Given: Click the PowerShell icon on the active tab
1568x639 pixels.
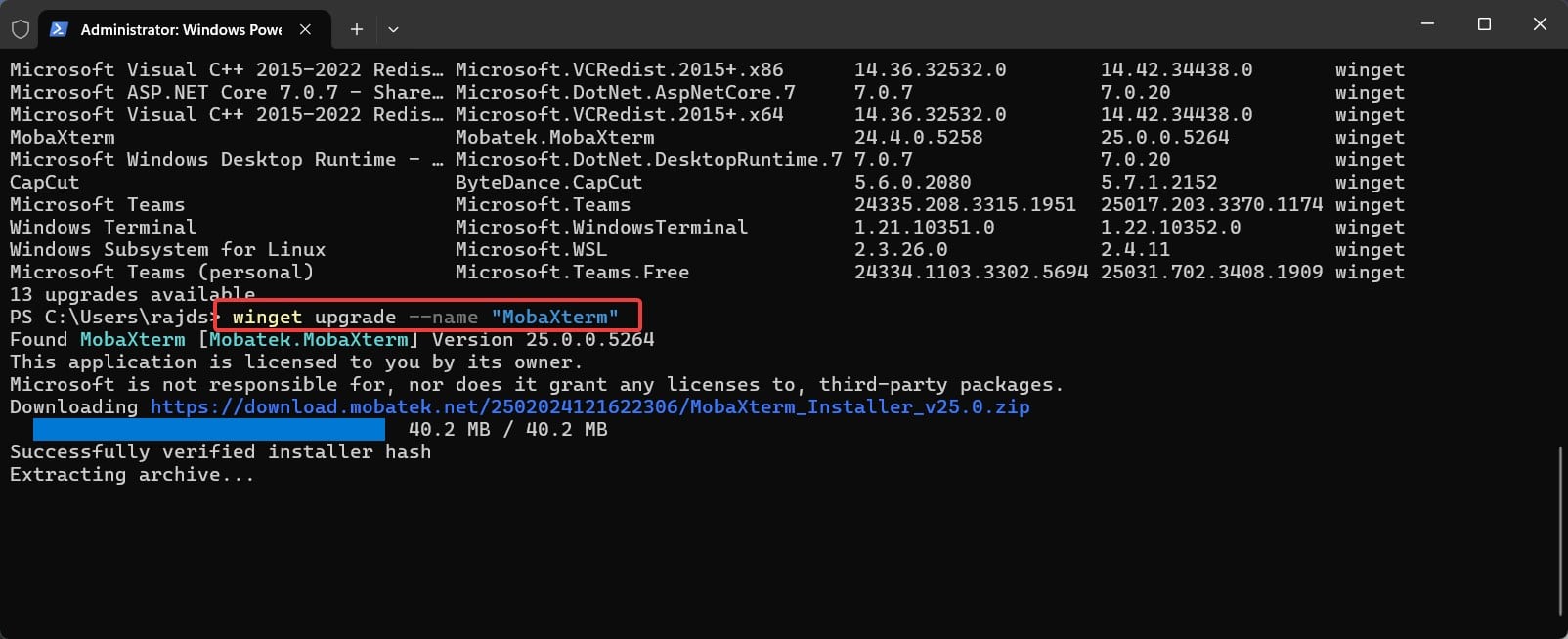Looking at the screenshot, I should 60,29.
